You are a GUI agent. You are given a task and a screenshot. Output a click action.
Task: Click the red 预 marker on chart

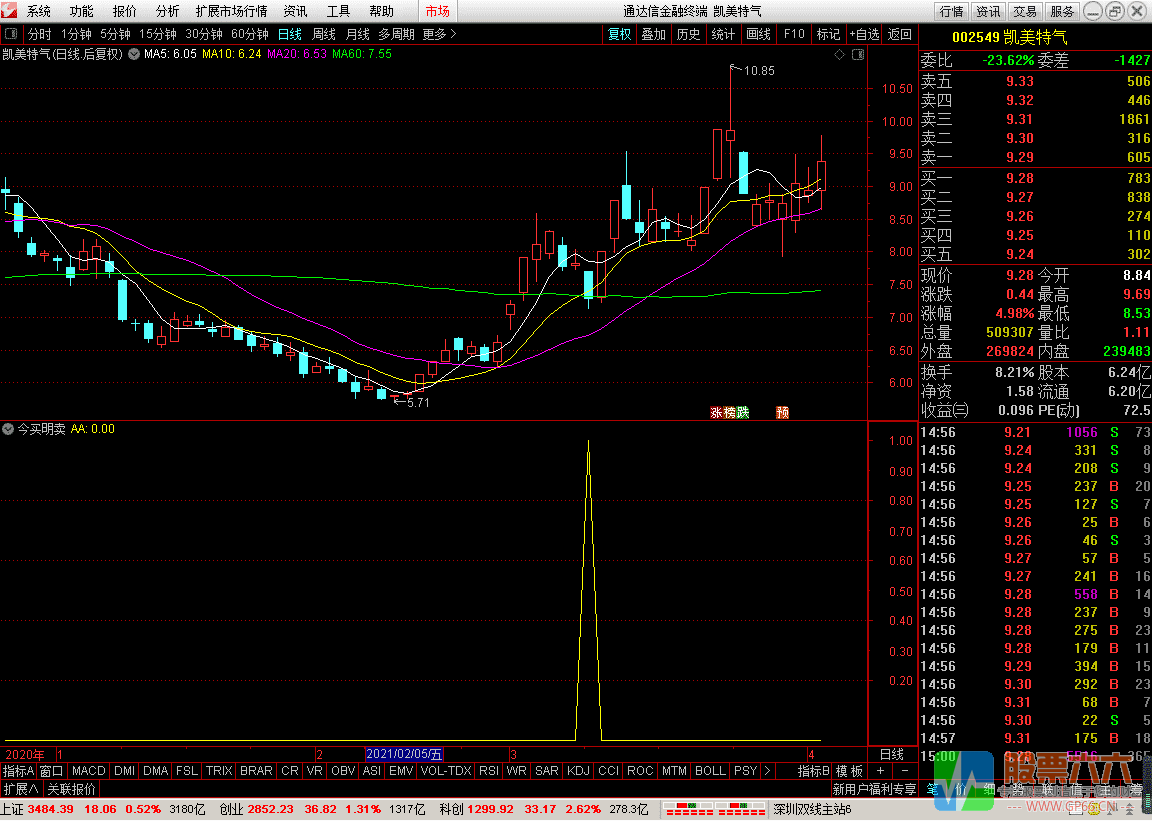coord(782,412)
